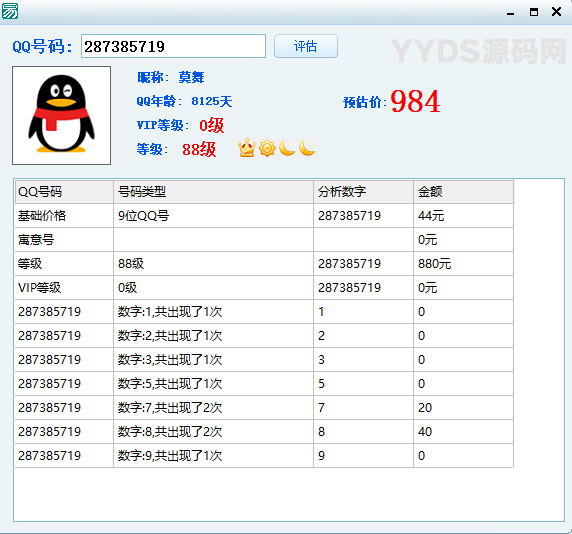
Task: Select the 分析数字 column header
Action: point(363,192)
